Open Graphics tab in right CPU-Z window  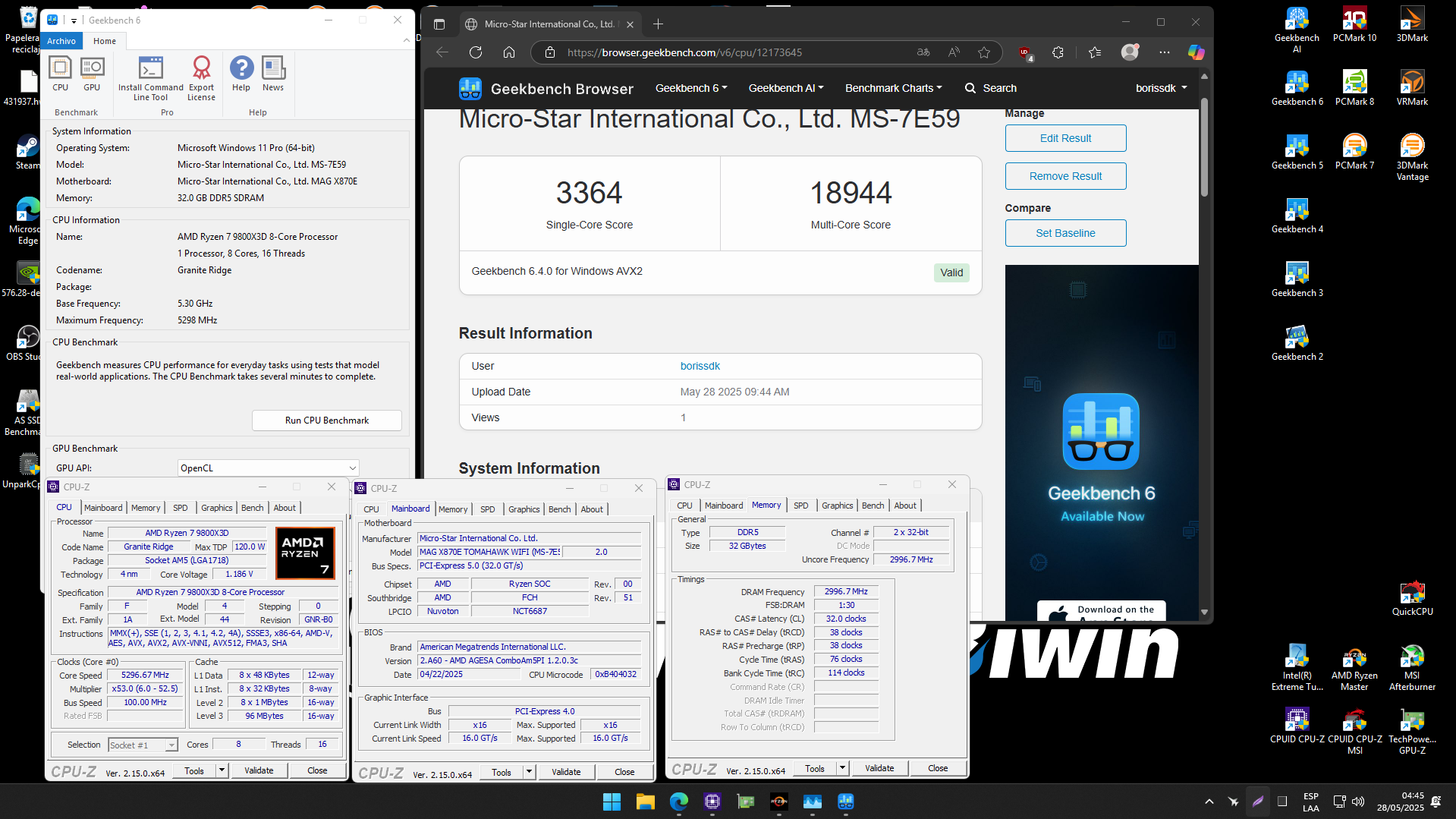click(837, 506)
